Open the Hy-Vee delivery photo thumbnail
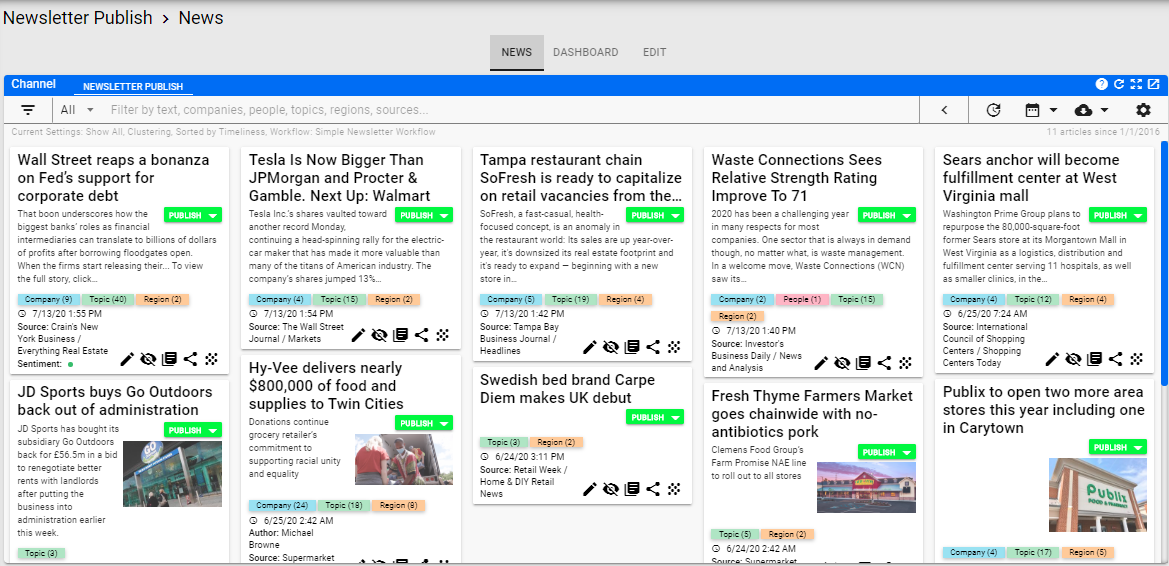Viewport: 1169px width, 566px height. click(403, 459)
